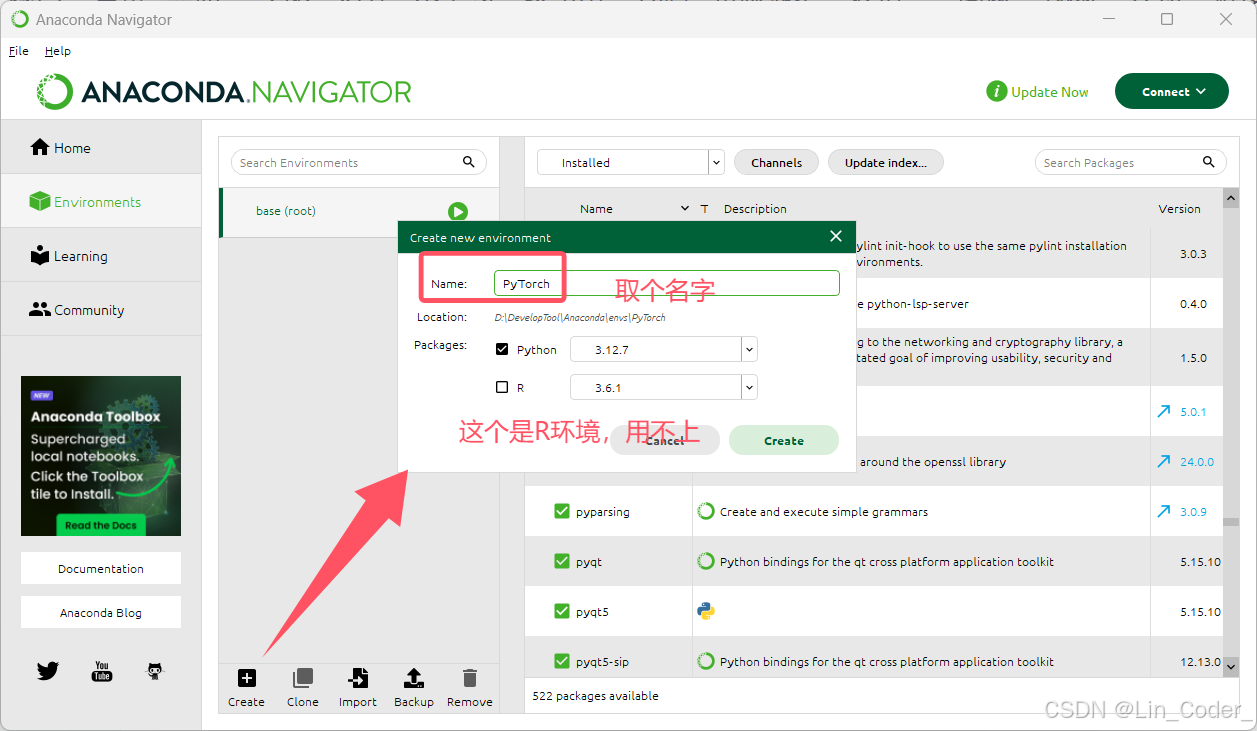Click the Update Now link
Viewport: 1257px width, 731px height.
[x=1049, y=92]
